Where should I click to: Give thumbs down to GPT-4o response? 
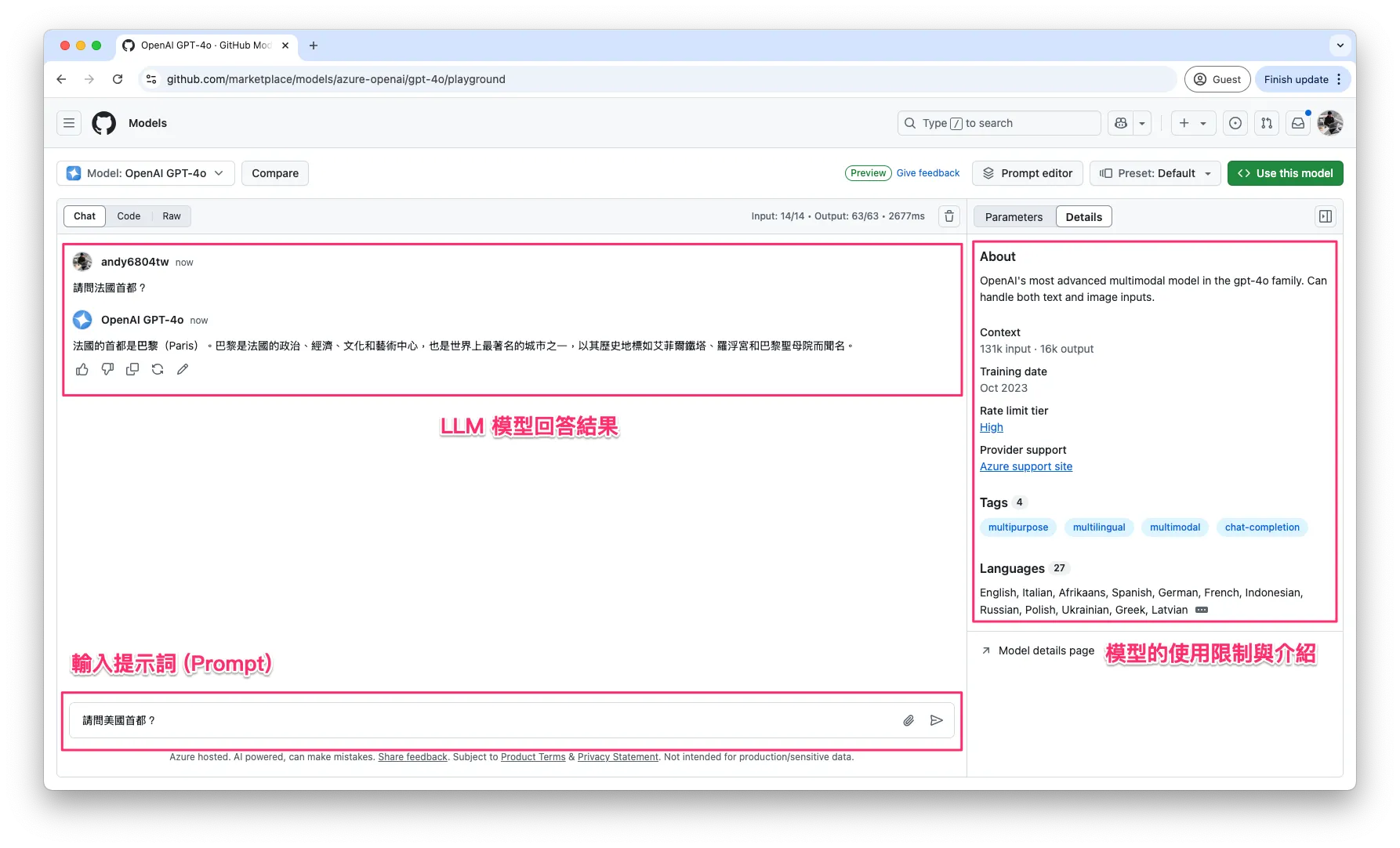[x=107, y=369]
